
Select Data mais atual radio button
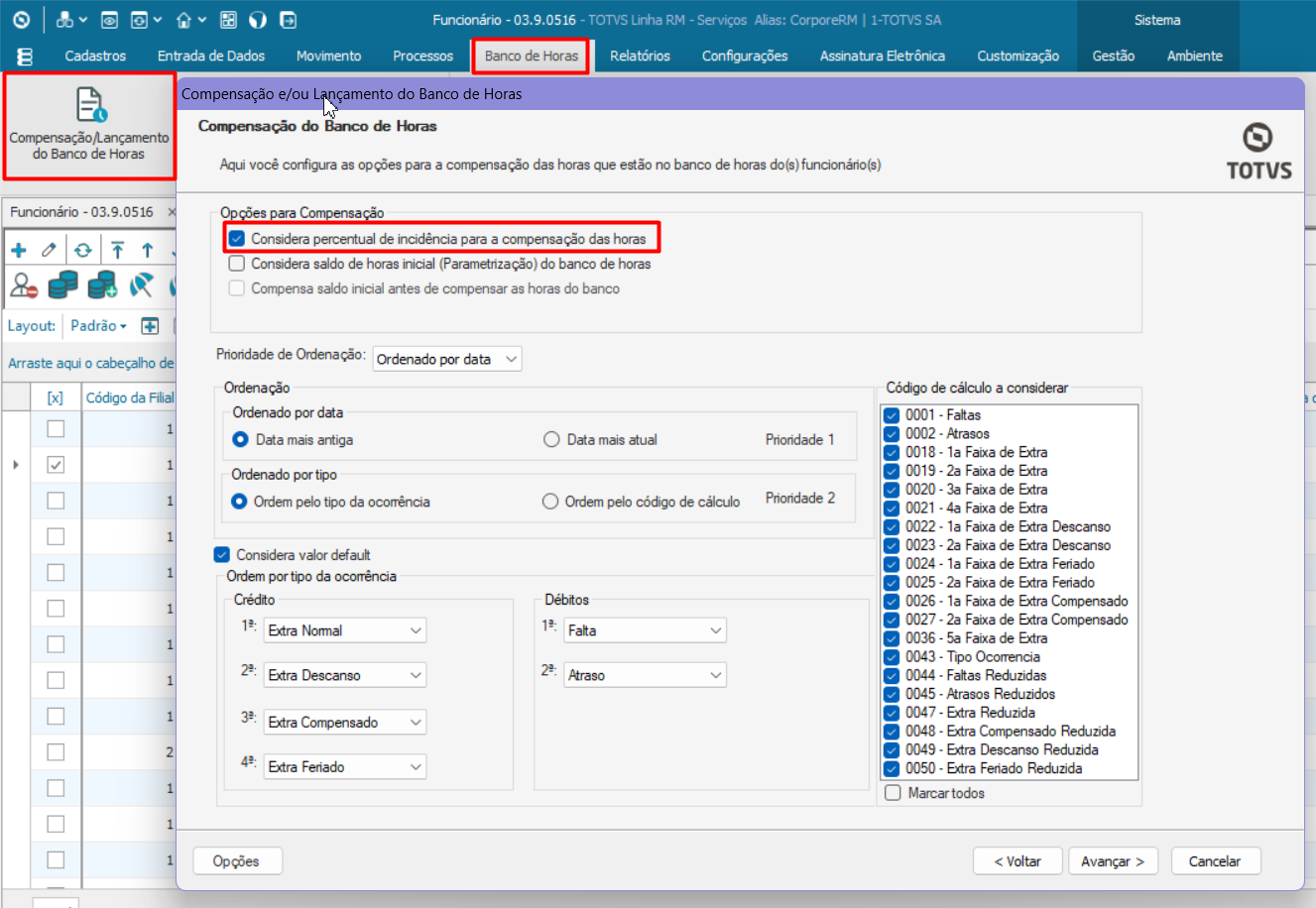click(x=551, y=439)
